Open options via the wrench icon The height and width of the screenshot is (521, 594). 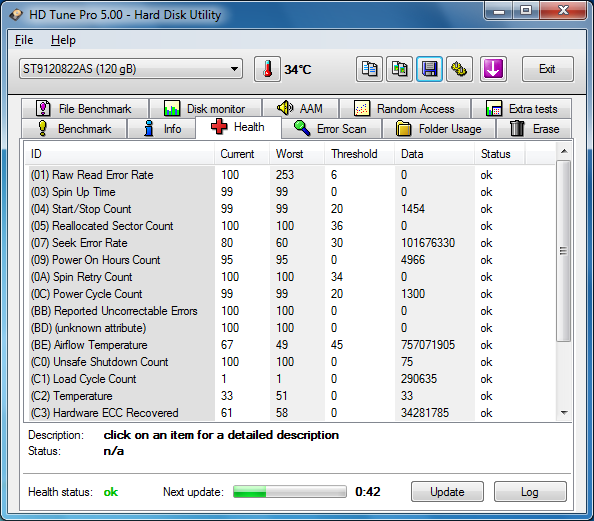459,69
